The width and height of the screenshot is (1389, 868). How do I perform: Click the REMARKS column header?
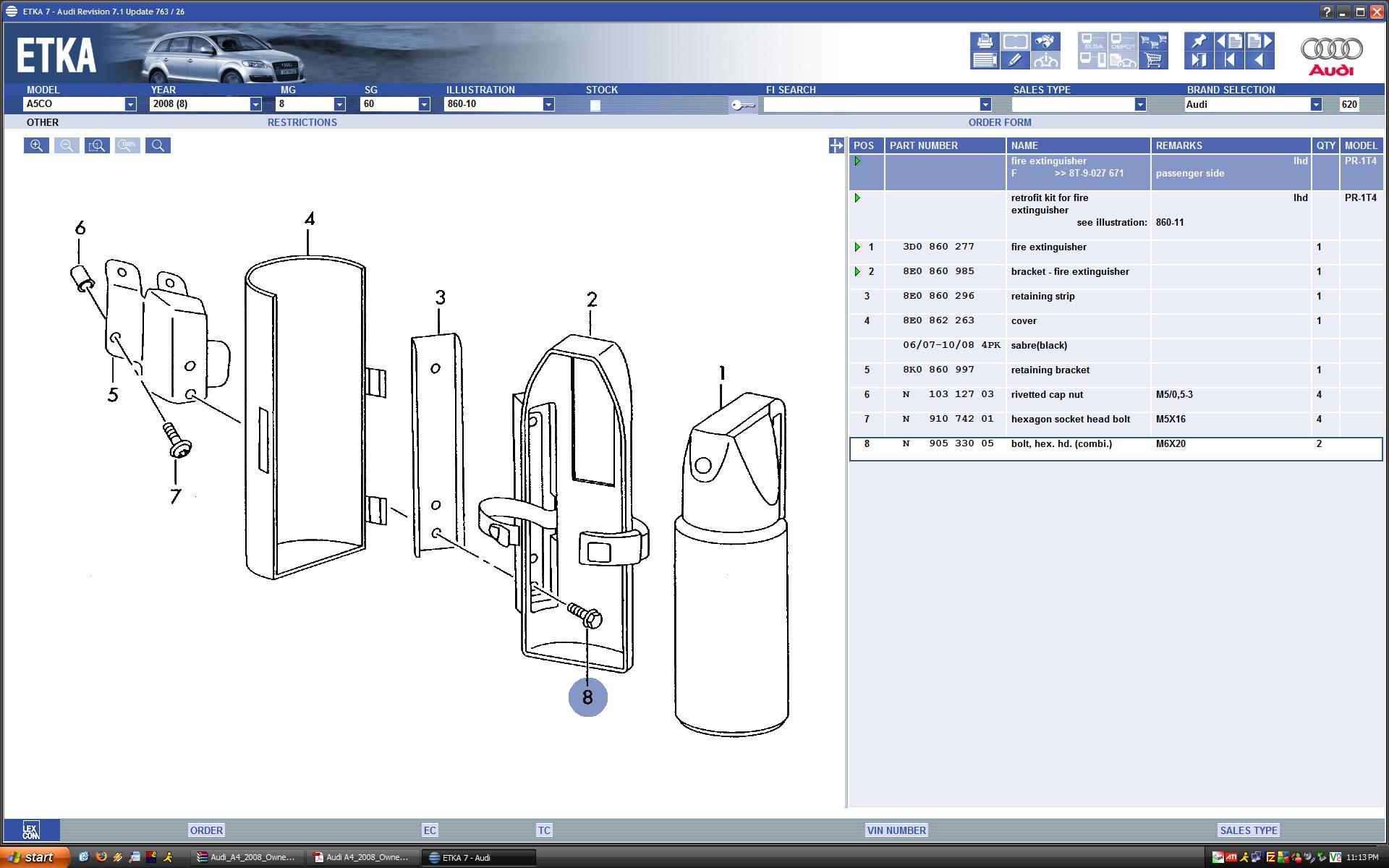[x=1231, y=145]
